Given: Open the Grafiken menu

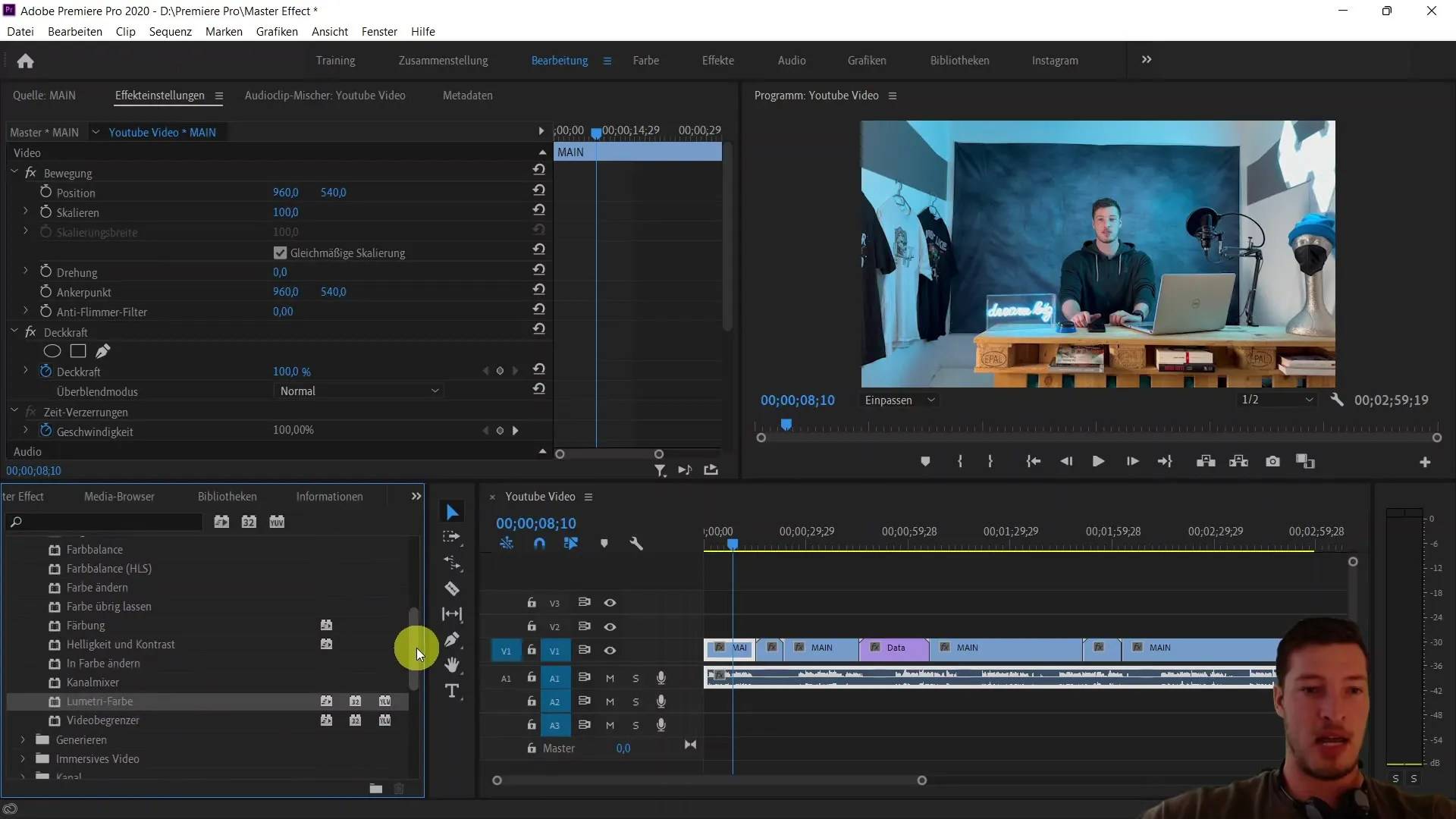Looking at the screenshot, I should 277,32.
